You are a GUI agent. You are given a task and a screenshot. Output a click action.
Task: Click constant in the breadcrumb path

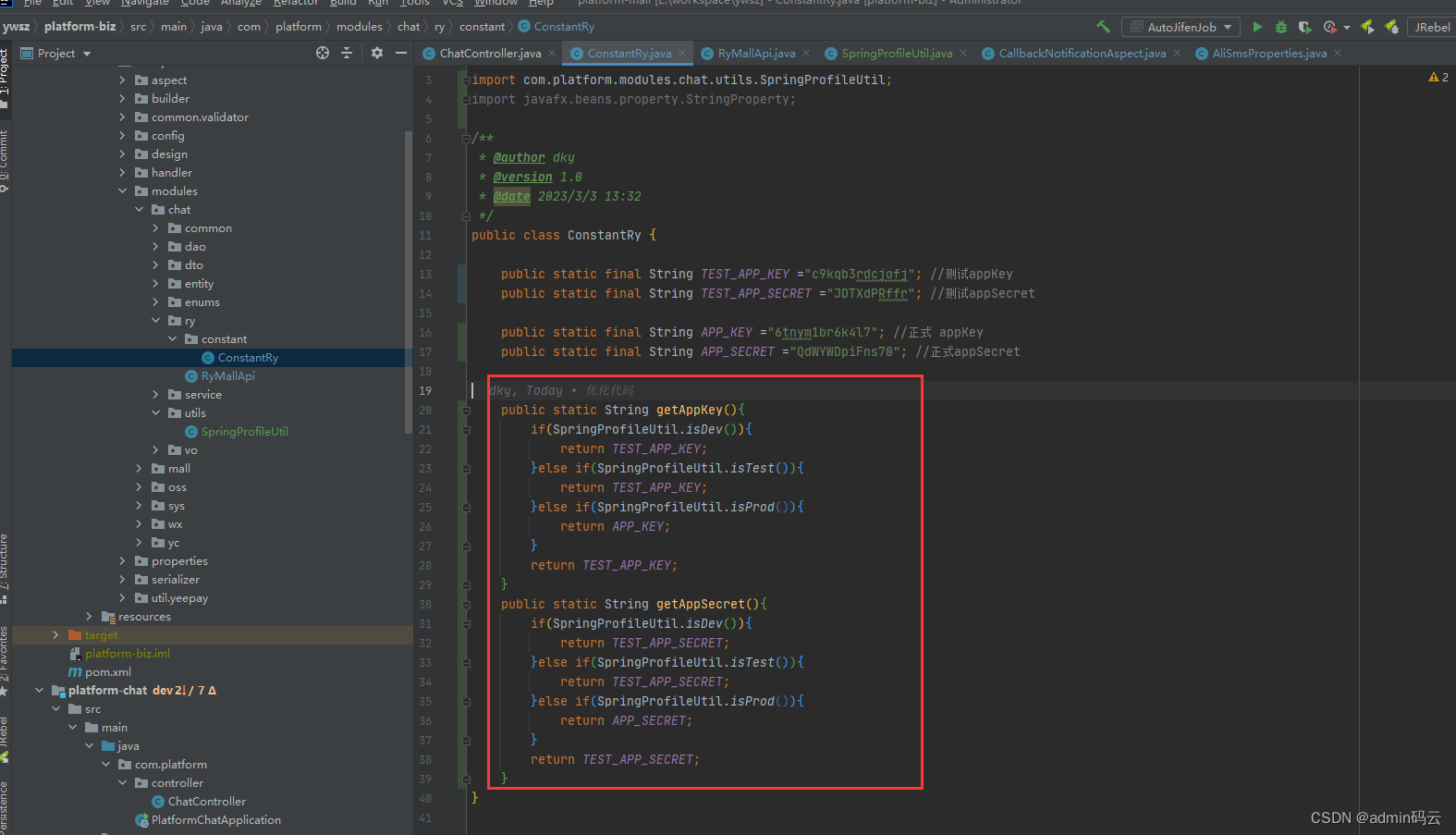click(483, 27)
